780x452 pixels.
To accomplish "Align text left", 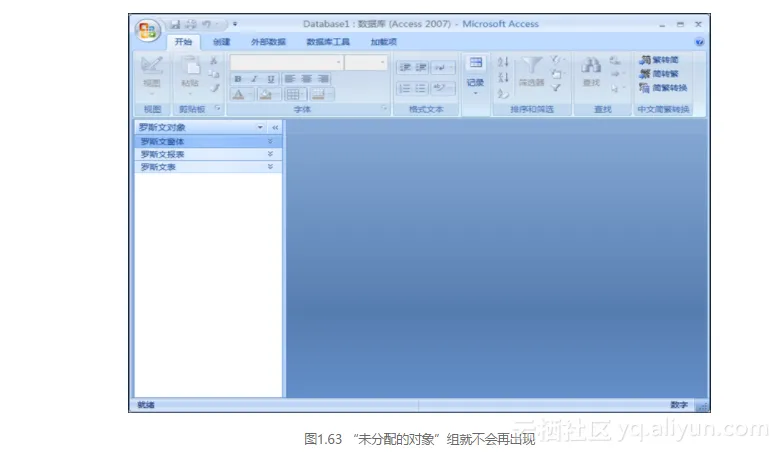I will (290, 79).
